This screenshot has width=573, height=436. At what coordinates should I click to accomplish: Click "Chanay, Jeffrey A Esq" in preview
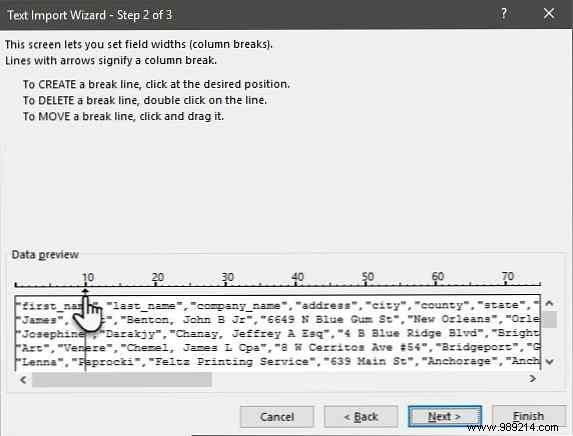click(249, 334)
